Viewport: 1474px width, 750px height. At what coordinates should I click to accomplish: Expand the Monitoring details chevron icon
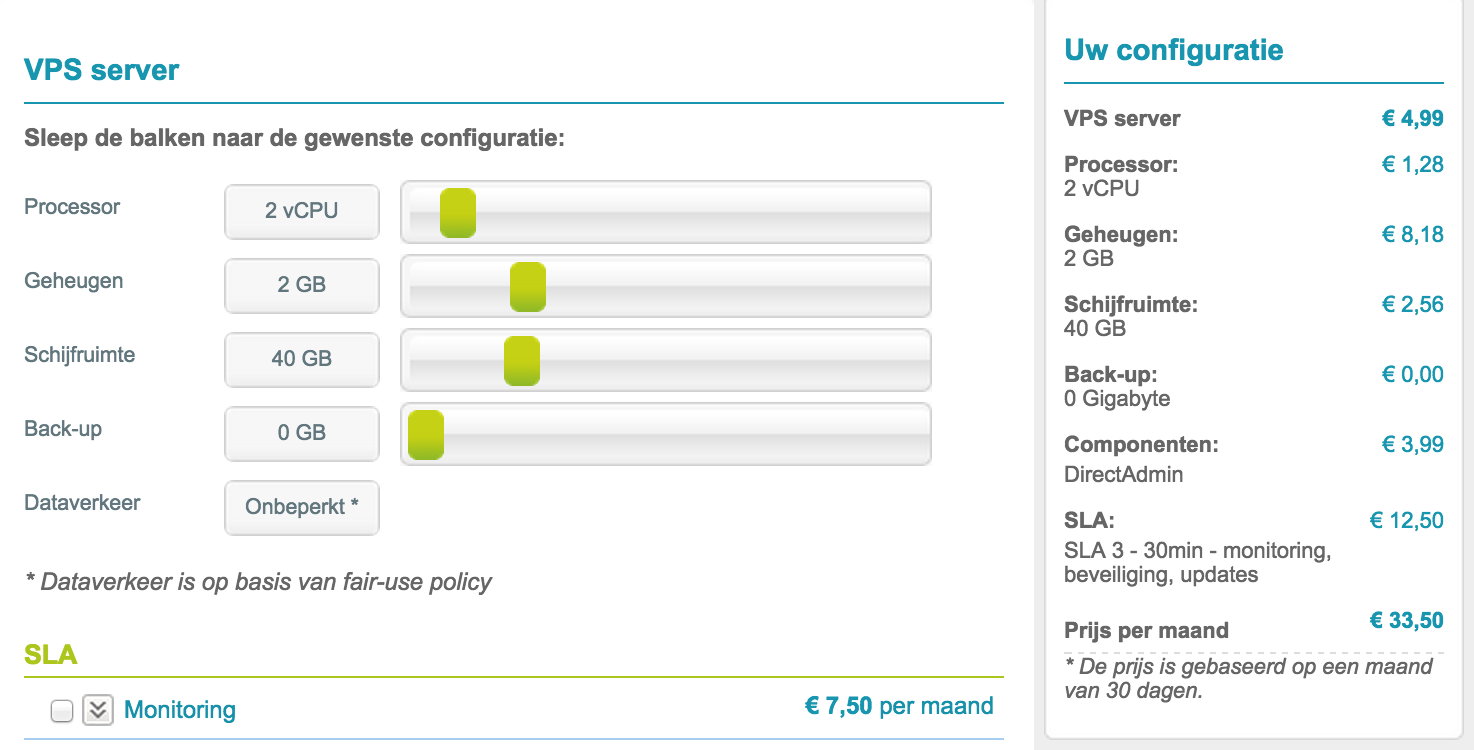pyautogui.click(x=98, y=710)
